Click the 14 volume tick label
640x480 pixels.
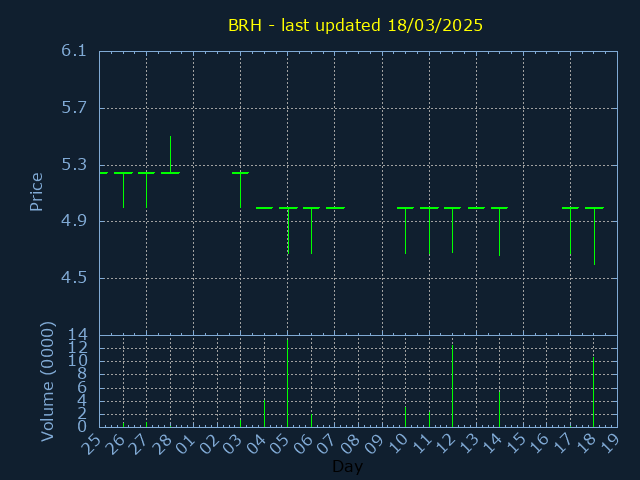77,336
